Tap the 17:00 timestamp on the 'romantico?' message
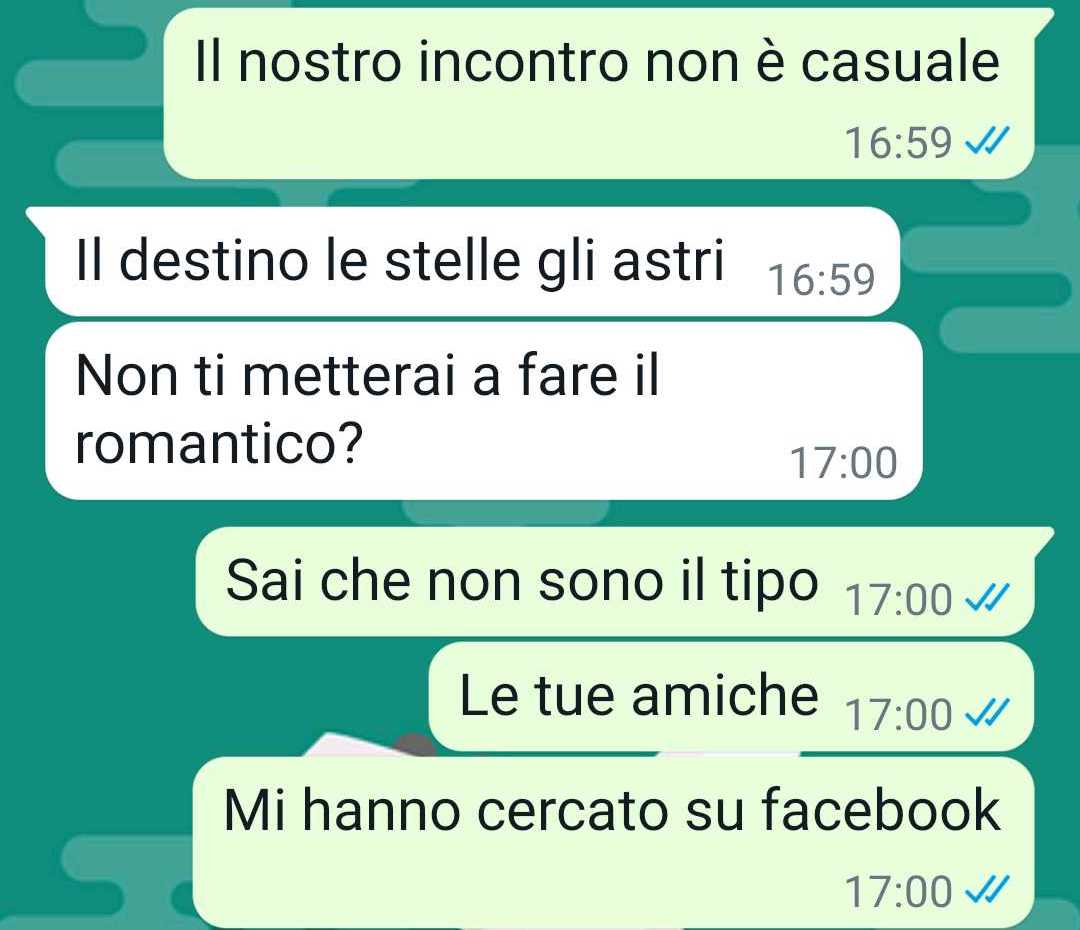 [x=843, y=463]
